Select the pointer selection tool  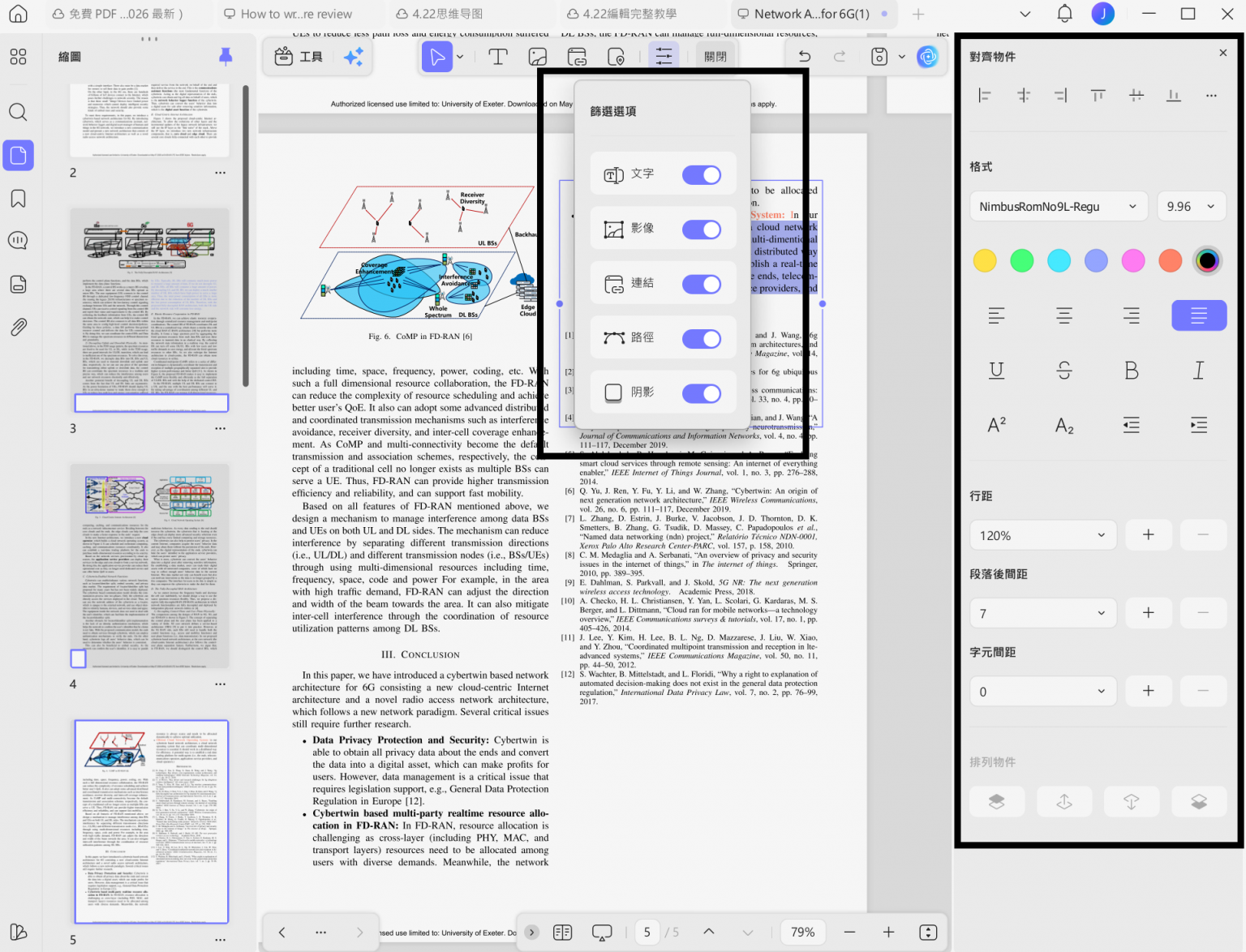(437, 57)
